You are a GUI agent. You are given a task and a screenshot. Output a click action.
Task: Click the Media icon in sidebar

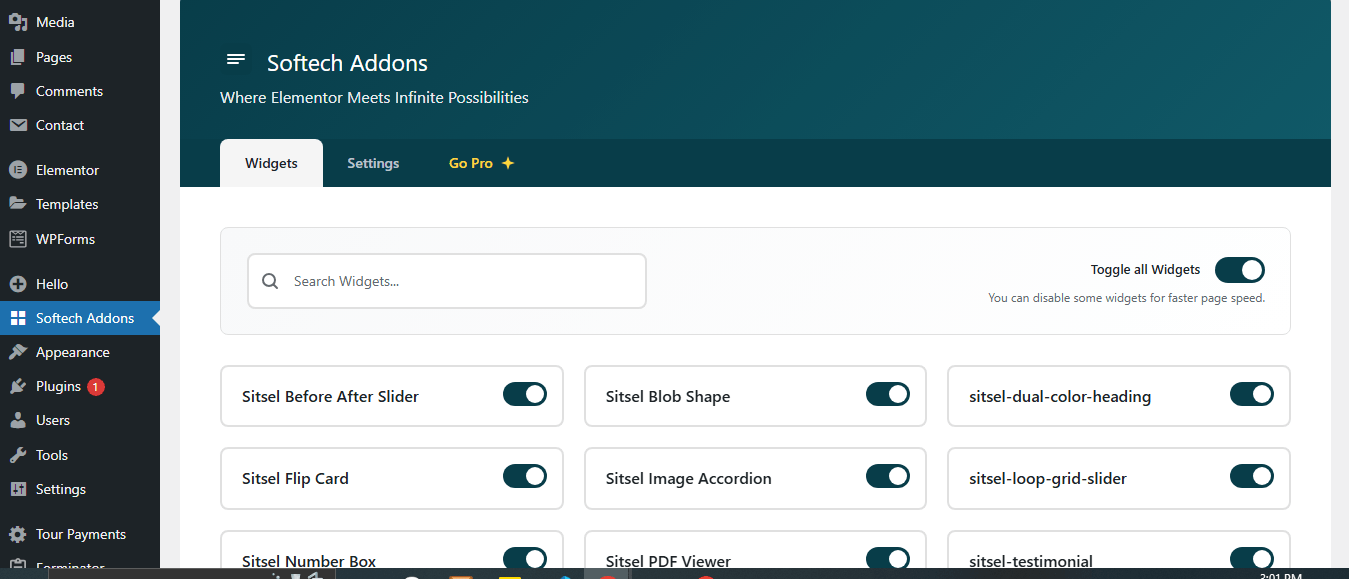coord(18,22)
